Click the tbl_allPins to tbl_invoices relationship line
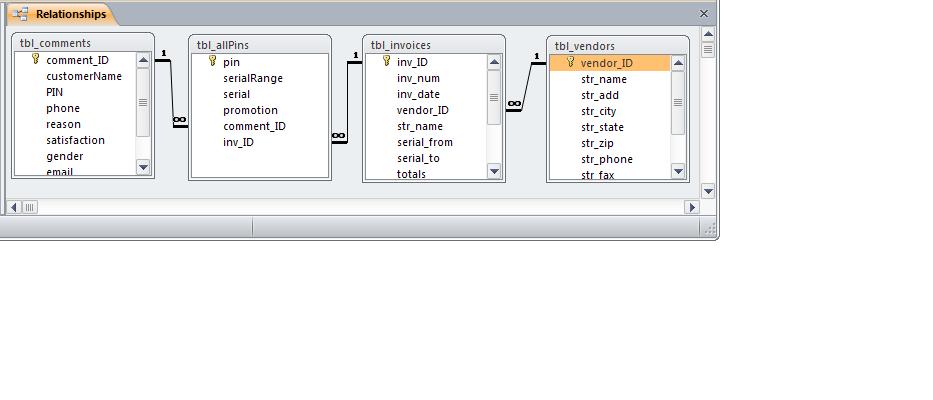Screen dimensions: 933x400 click(x=346, y=101)
